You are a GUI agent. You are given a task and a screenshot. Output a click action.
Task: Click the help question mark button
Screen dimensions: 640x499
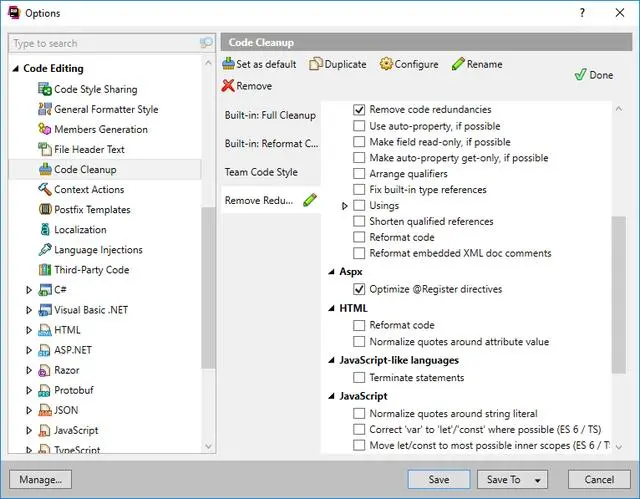582,13
